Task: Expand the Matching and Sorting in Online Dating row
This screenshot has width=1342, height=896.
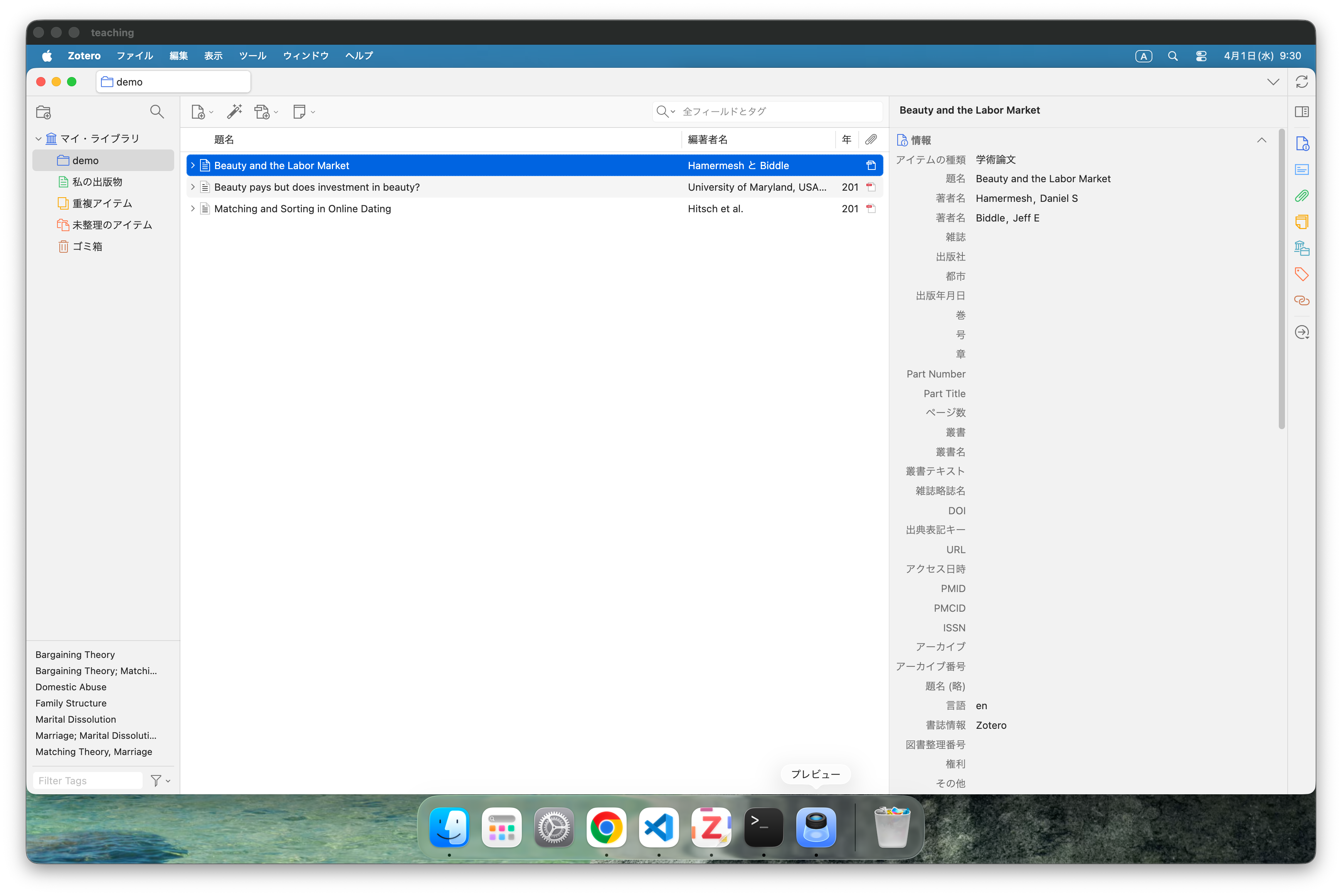Action: click(193, 208)
